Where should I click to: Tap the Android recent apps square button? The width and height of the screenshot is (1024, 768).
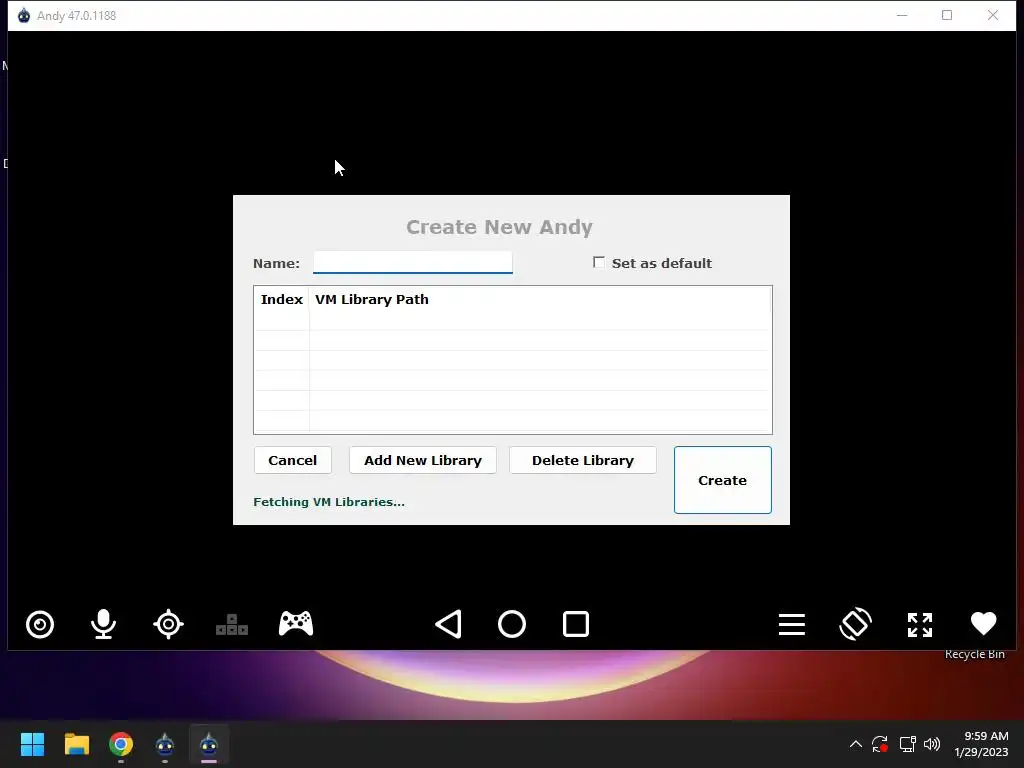[576, 624]
